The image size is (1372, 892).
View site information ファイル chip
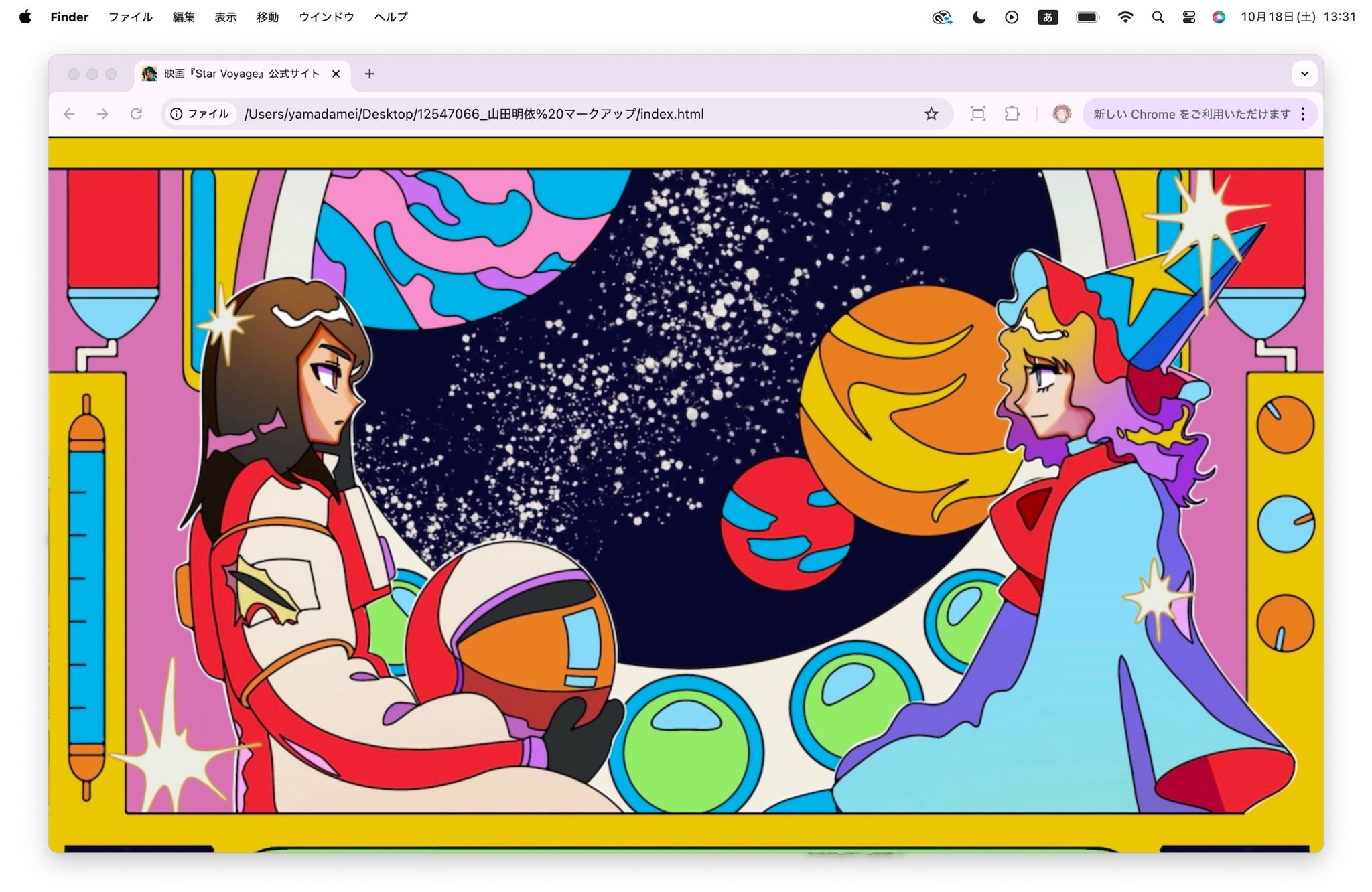[200, 114]
